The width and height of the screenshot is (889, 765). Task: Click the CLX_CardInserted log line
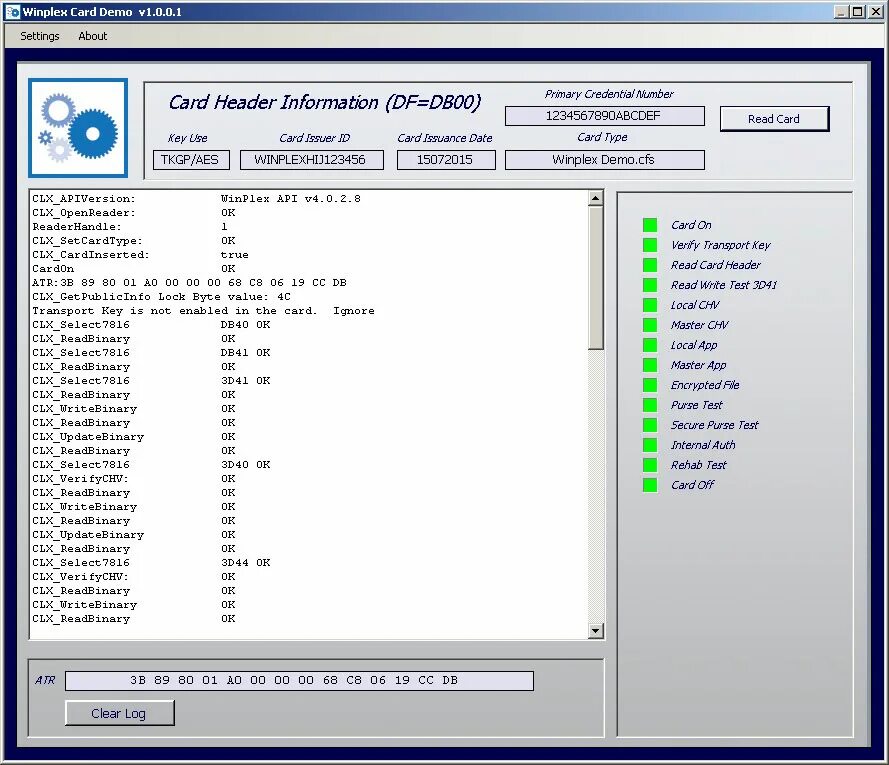(140, 255)
